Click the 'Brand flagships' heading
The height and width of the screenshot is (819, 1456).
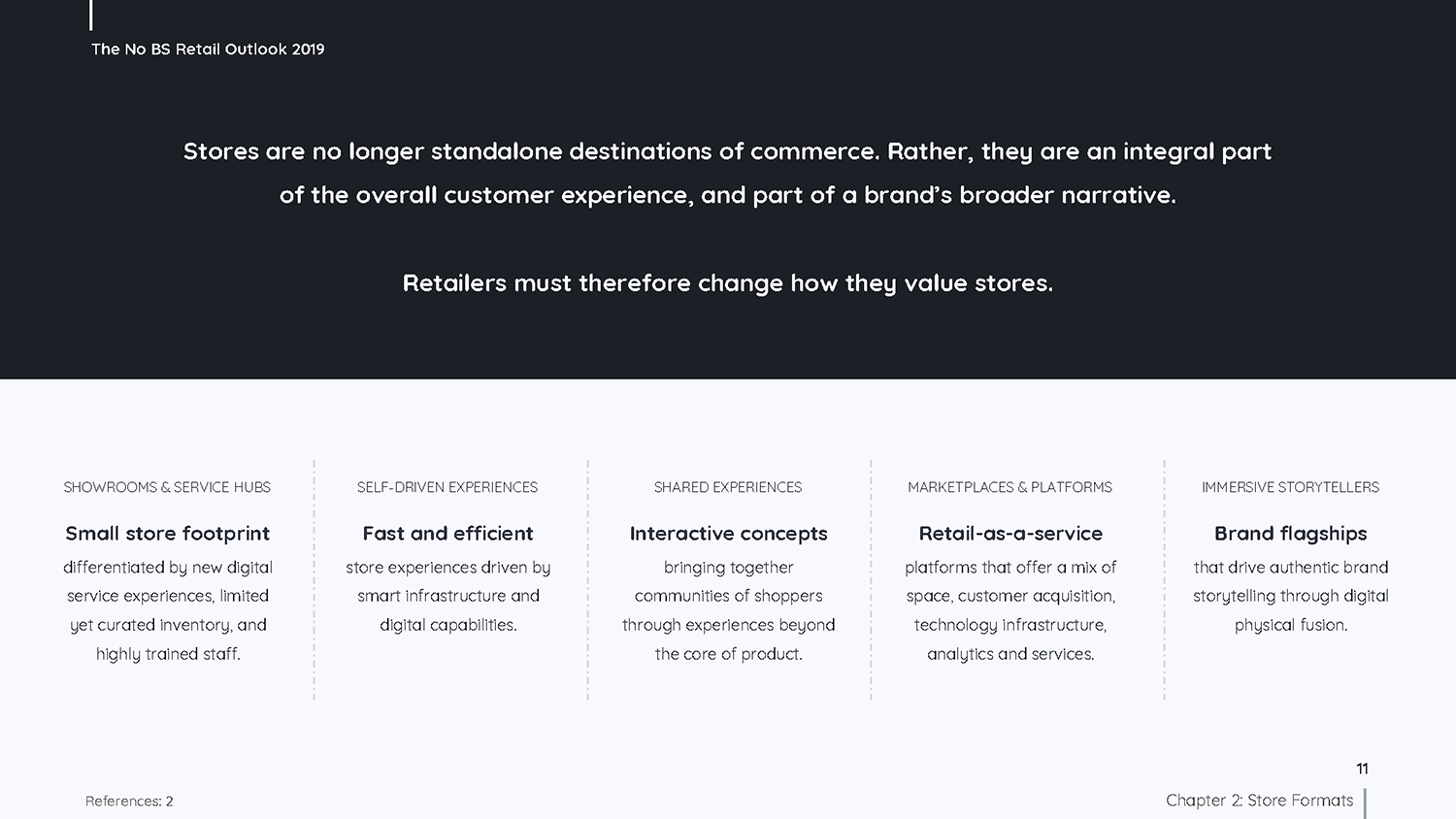point(1290,534)
